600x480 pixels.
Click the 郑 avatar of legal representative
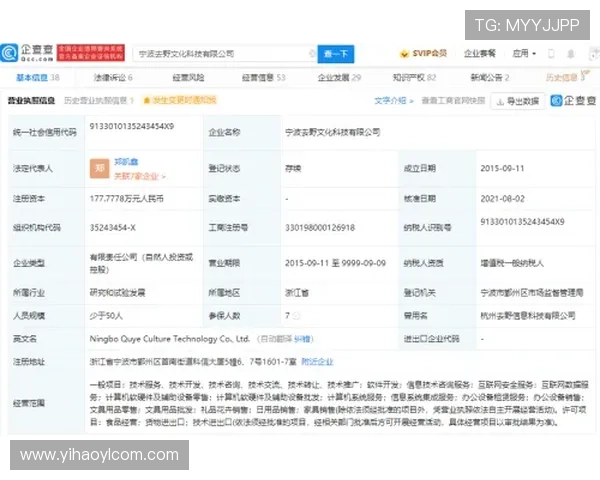(x=99, y=168)
